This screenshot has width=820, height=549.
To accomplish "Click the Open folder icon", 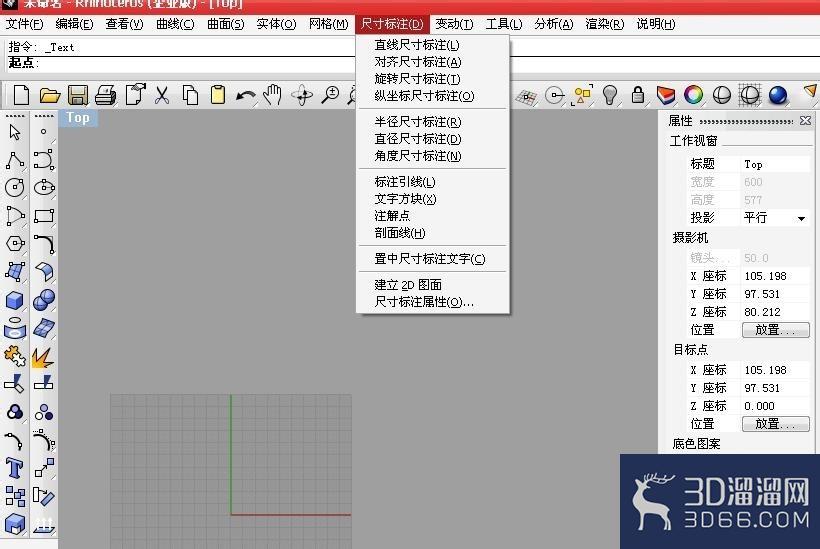I will click(x=50, y=96).
